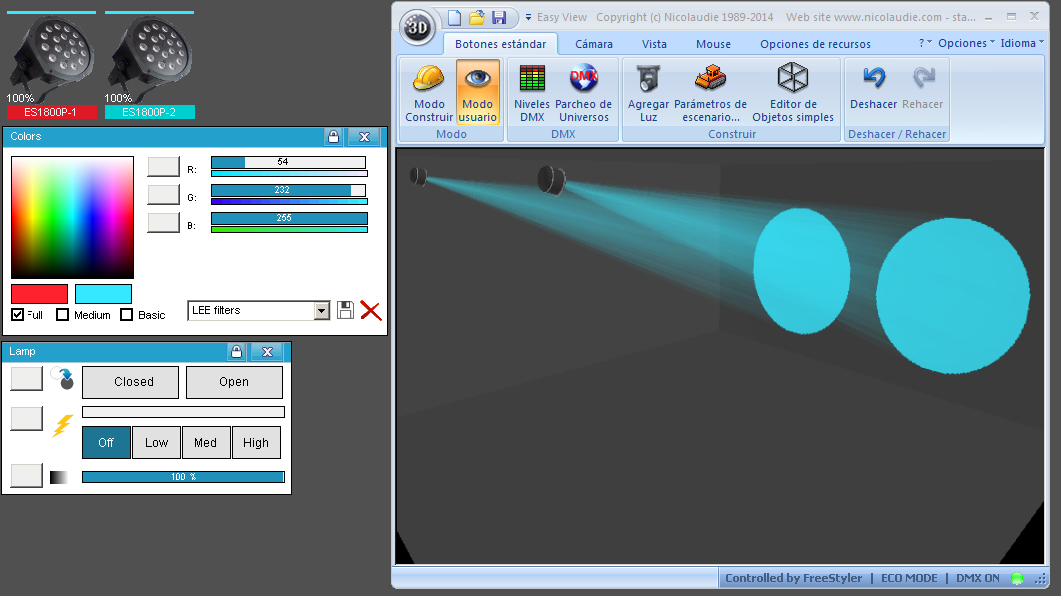This screenshot has width=1061, height=596.
Task: Enable the Medium checkbox
Action: pyautogui.click(x=62, y=315)
